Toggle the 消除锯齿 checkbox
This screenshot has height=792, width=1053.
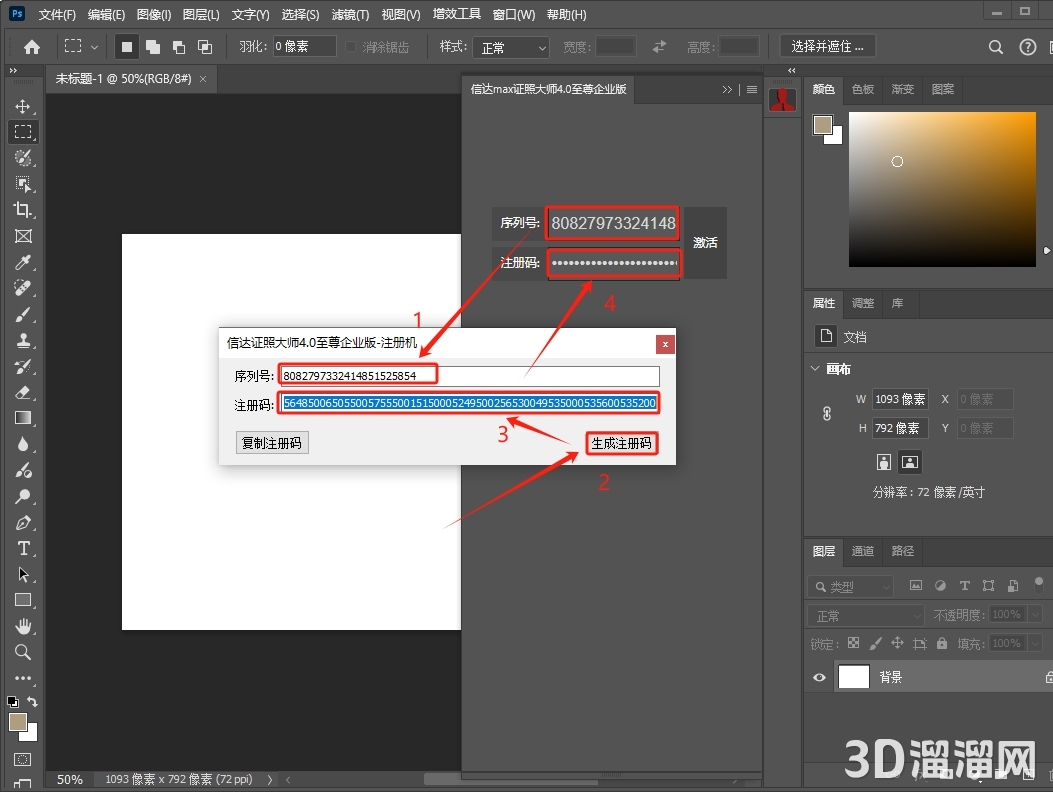click(351, 47)
